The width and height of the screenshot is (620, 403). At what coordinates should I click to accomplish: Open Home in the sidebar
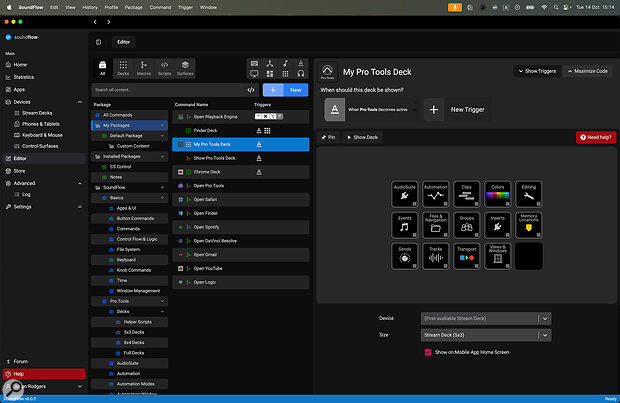tap(20, 64)
